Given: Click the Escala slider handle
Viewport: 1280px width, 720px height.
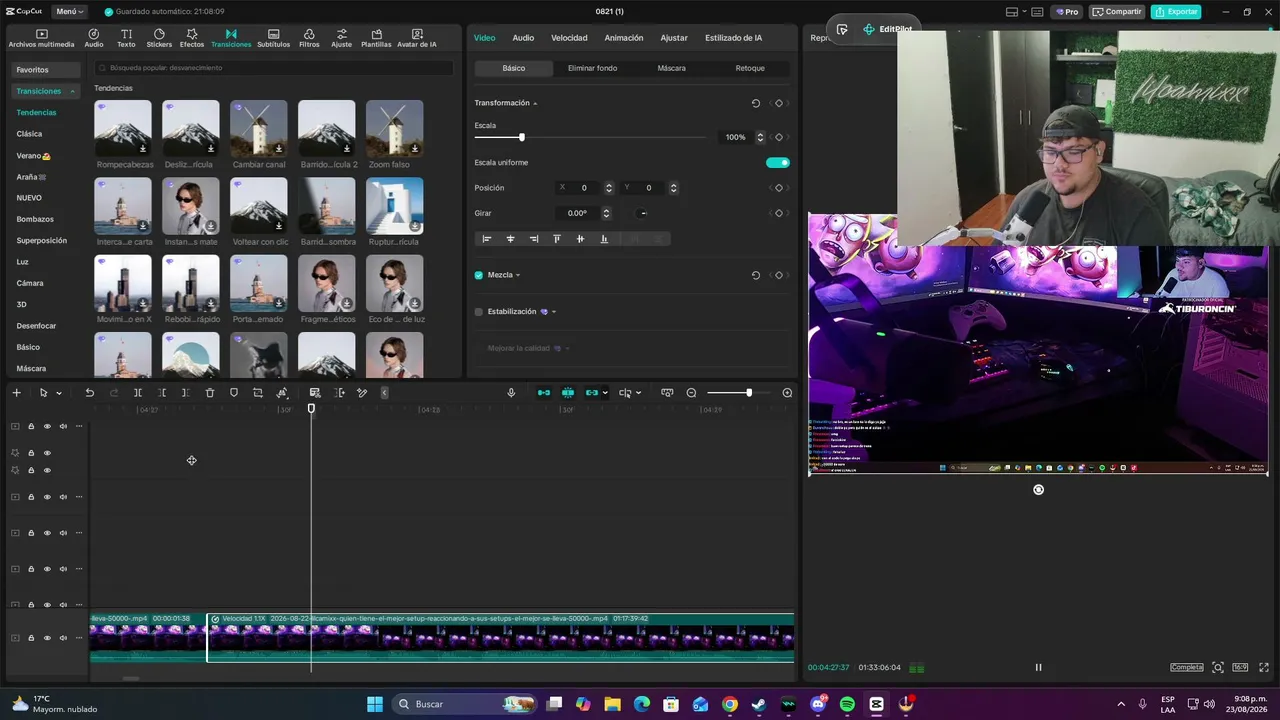Looking at the screenshot, I should coord(521,137).
